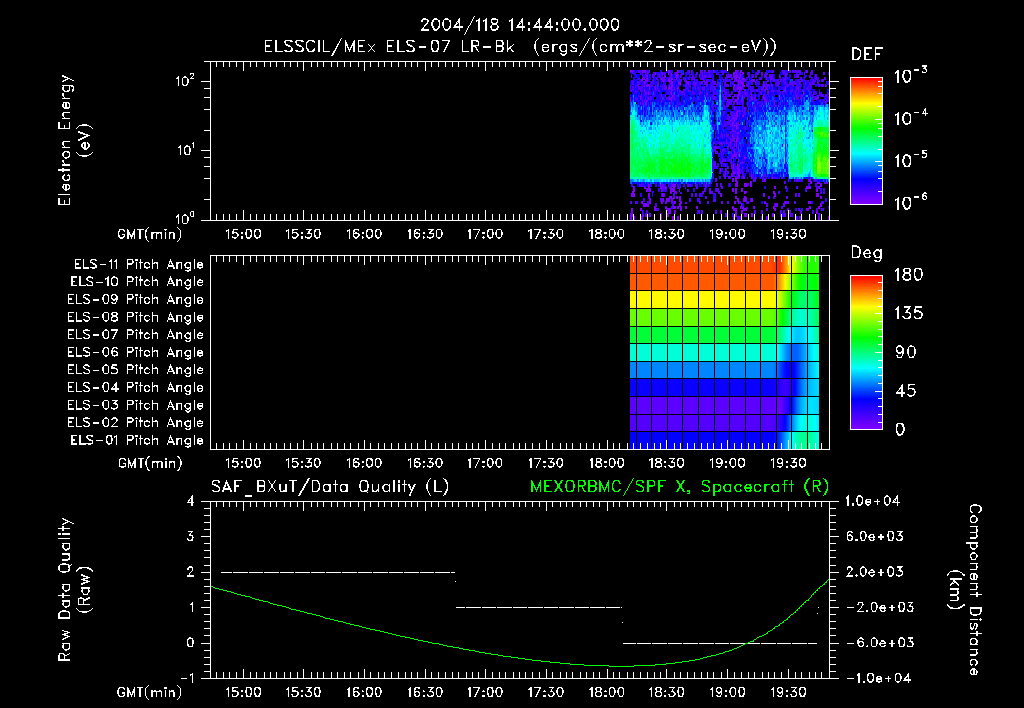Click the 6.0e+03 right axis value

click(x=874, y=537)
